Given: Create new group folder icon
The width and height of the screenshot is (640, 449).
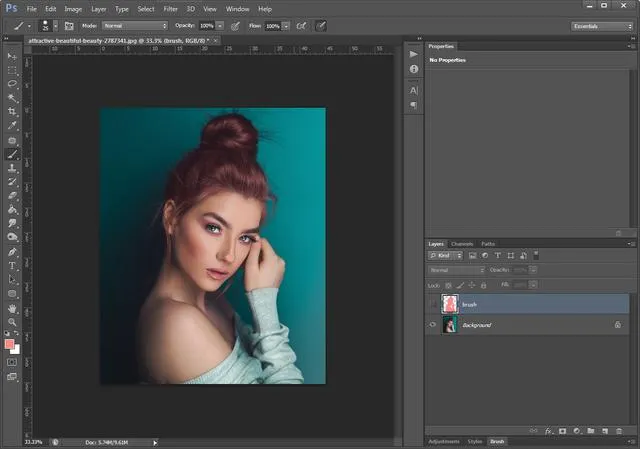Looking at the screenshot, I should point(591,431).
